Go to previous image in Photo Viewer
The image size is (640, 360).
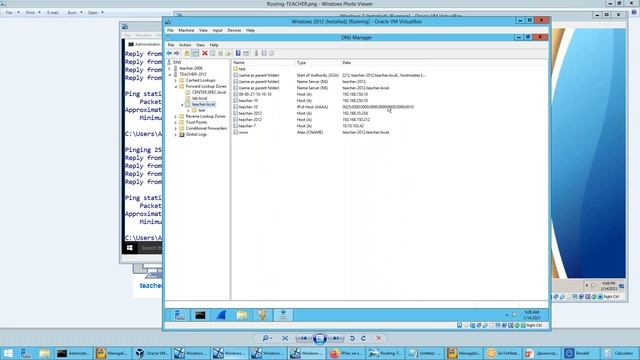click(304, 338)
